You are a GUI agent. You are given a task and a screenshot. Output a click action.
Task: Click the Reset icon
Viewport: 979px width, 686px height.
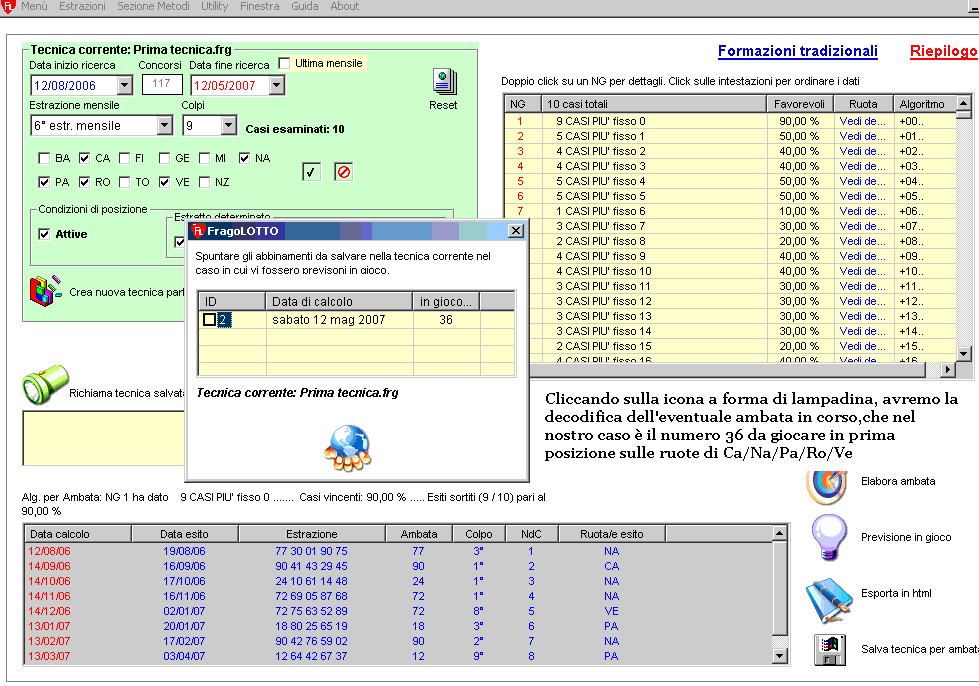pos(444,82)
